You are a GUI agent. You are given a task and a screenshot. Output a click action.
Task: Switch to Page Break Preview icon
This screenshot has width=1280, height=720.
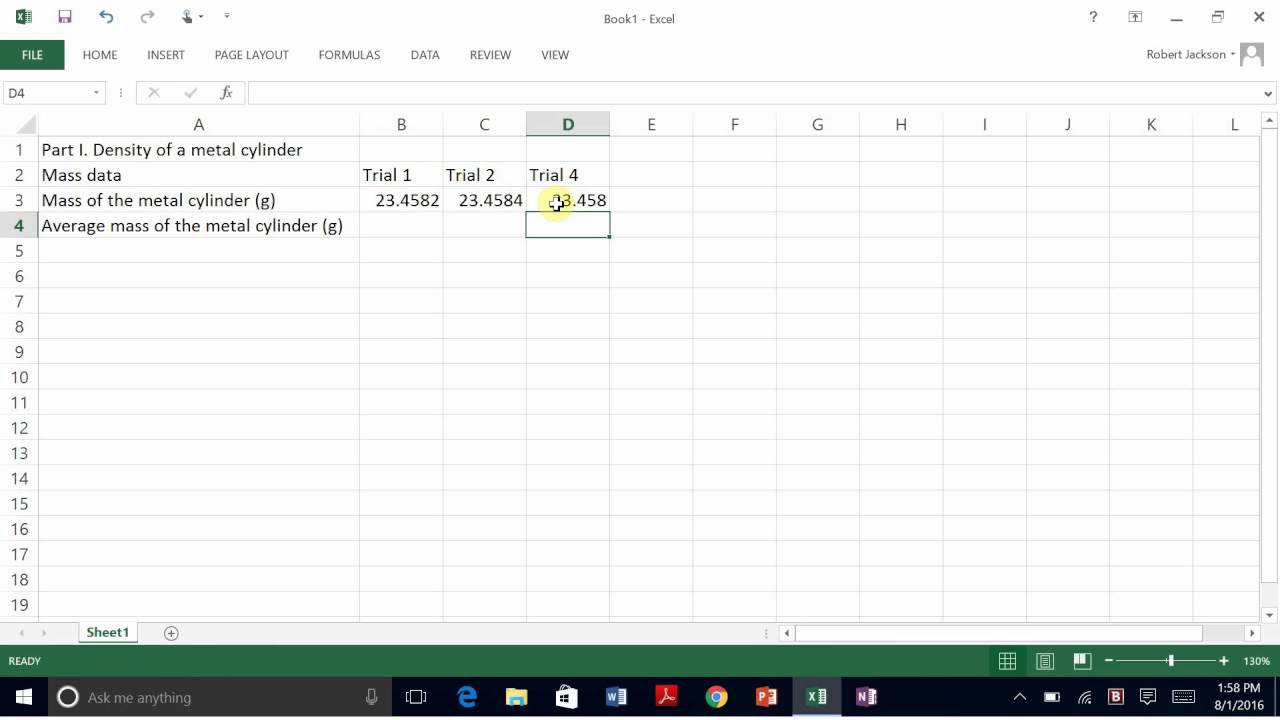(x=1081, y=661)
